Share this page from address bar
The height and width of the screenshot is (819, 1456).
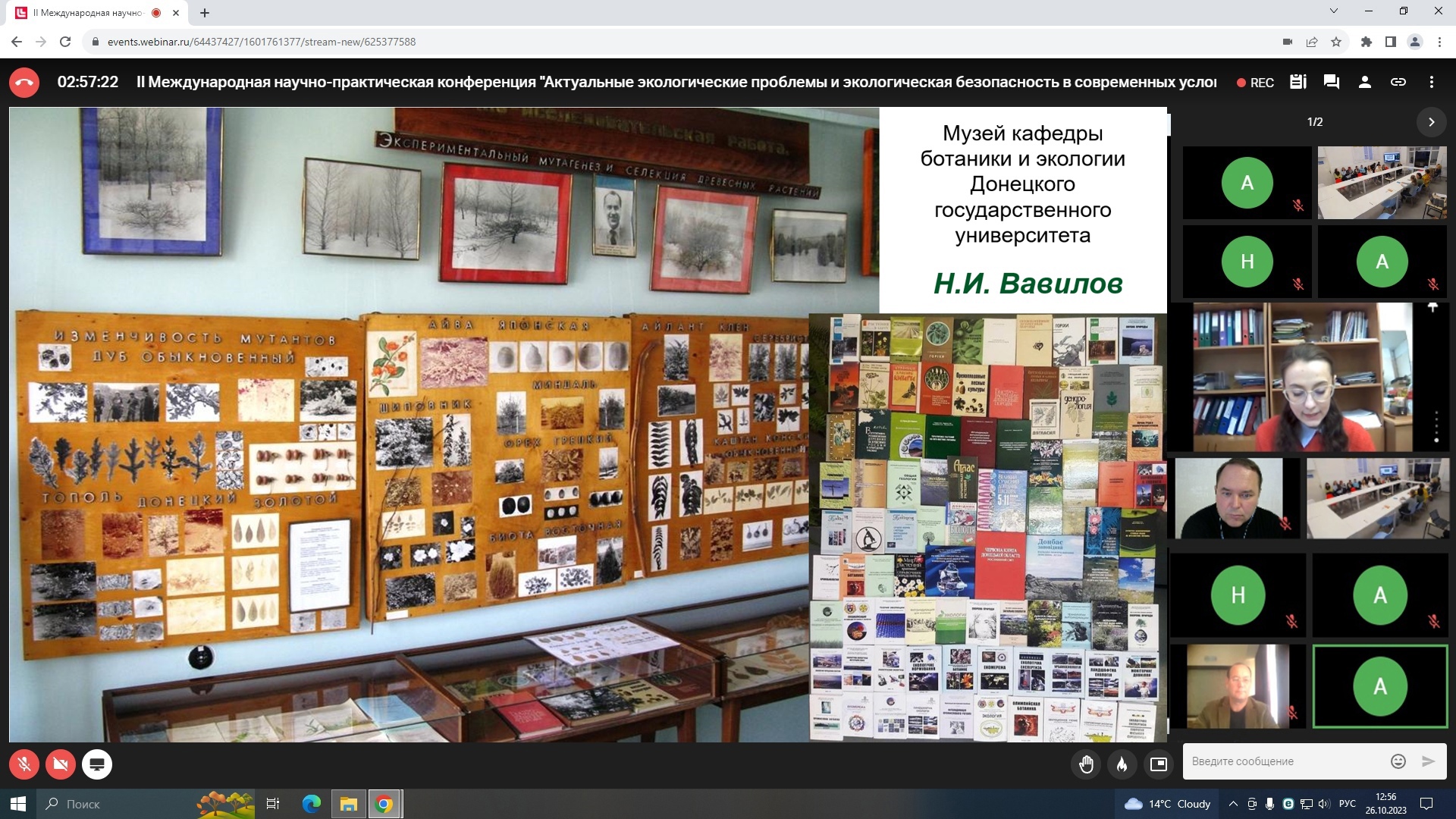click(x=1312, y=42)
